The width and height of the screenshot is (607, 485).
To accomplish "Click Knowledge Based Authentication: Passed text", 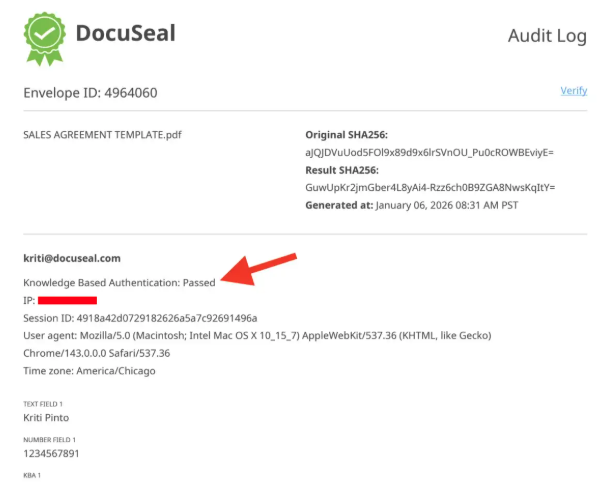I will [x=119, y=283].
